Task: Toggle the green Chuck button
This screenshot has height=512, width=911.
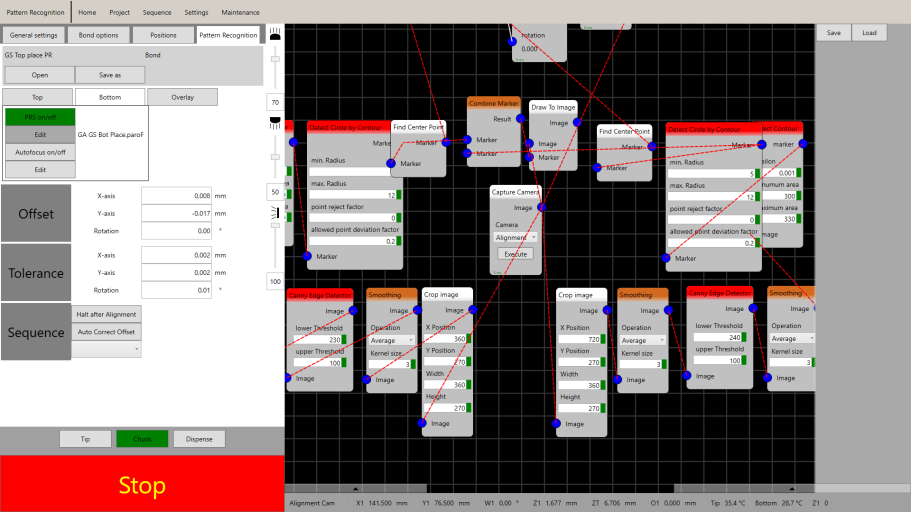Action: click(x=142, y=438)
